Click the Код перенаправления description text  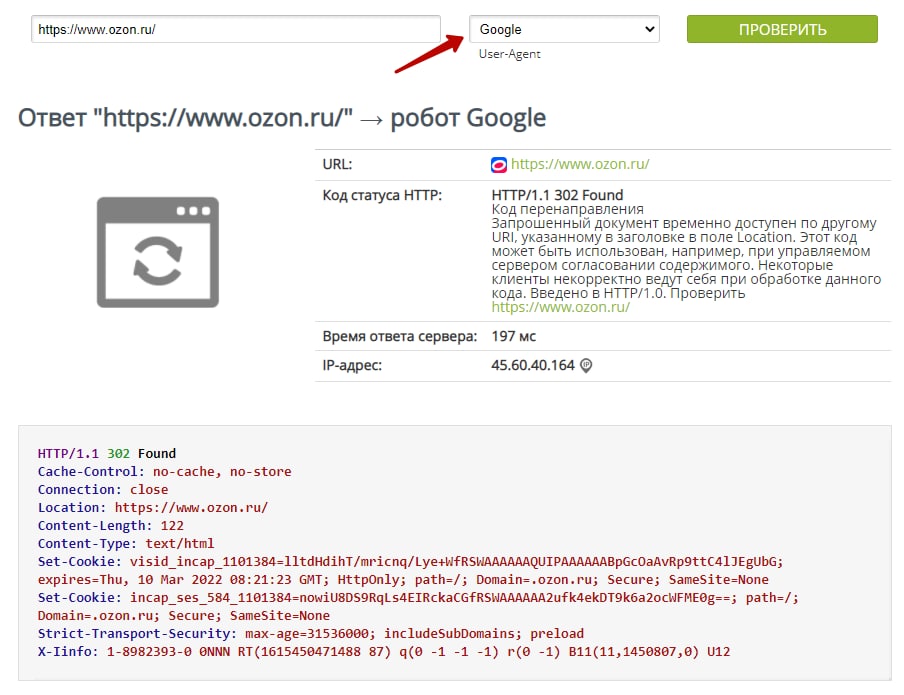(567, 209)
